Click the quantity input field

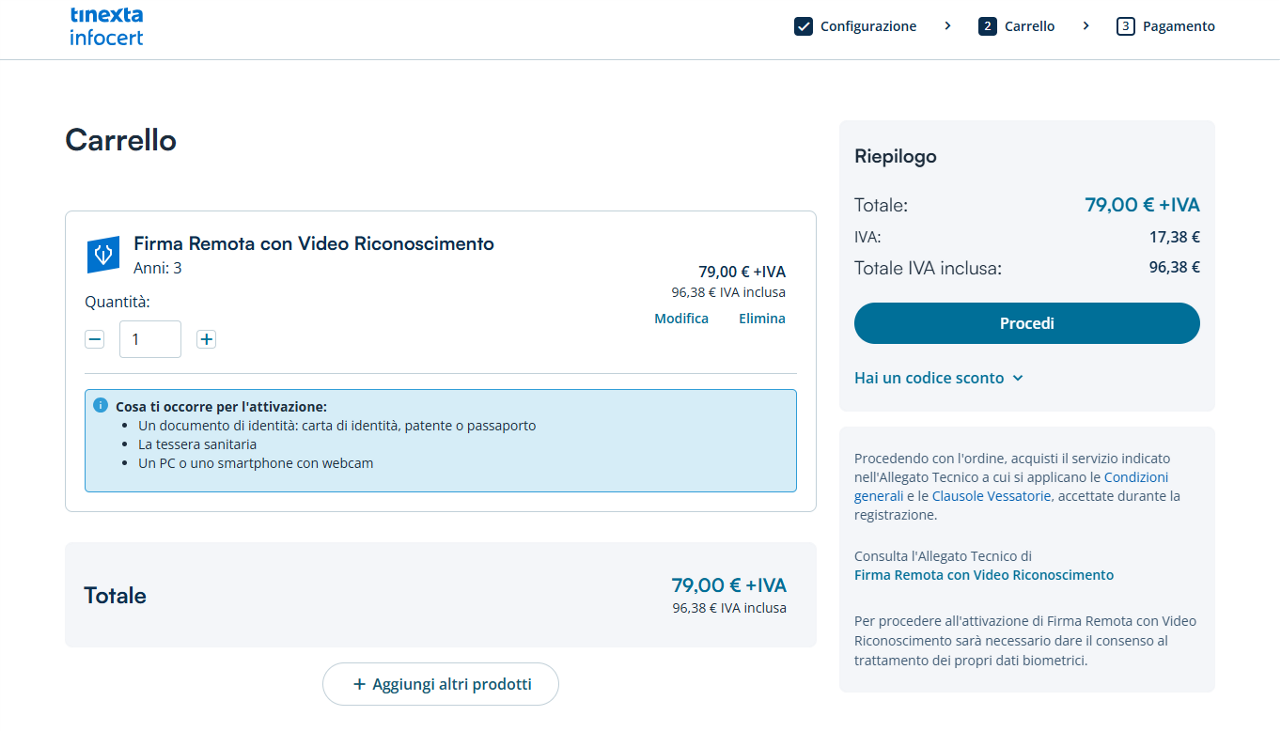[x=150, y=339]
